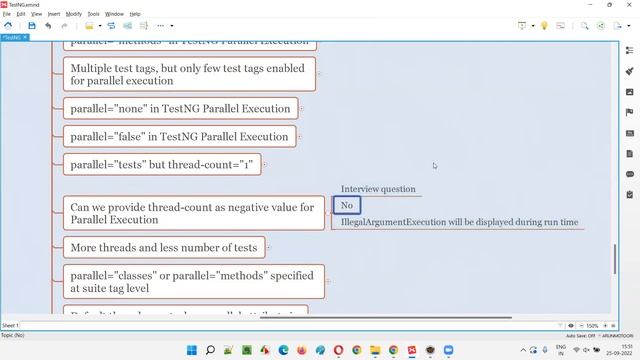
Task: Open search with the magnifier icon
Action: pyautogui.click(x=585, y=26)
